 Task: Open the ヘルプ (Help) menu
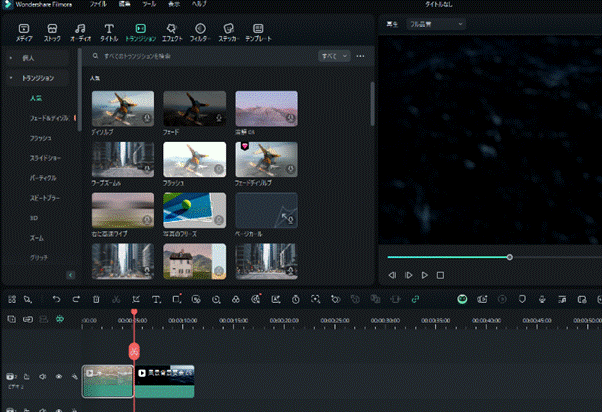pyautogui.click(x=199, y=4)
